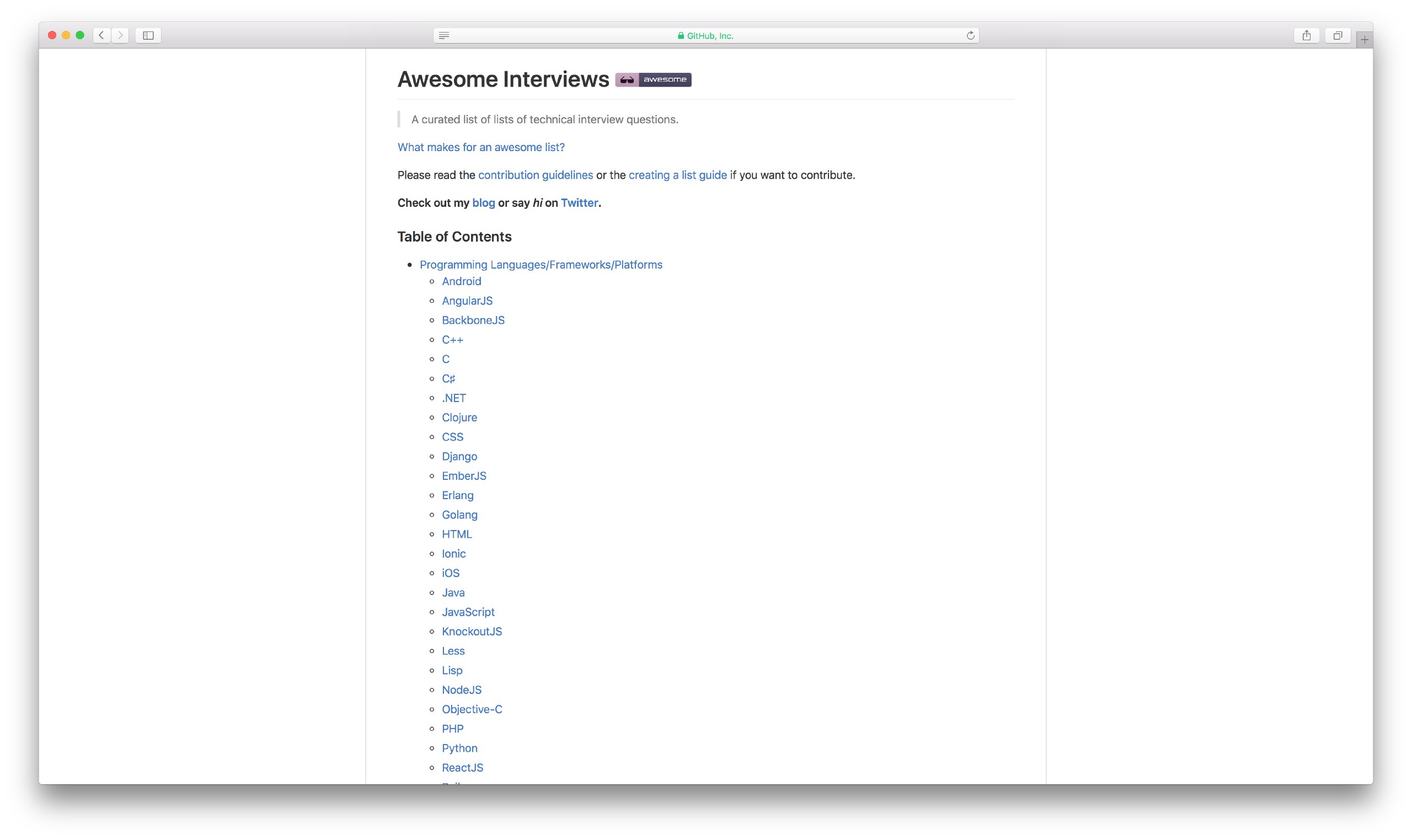The width and height of the screenshot is (1412, 840).
Task: Open the .NET link
Action: pos(454,398)
